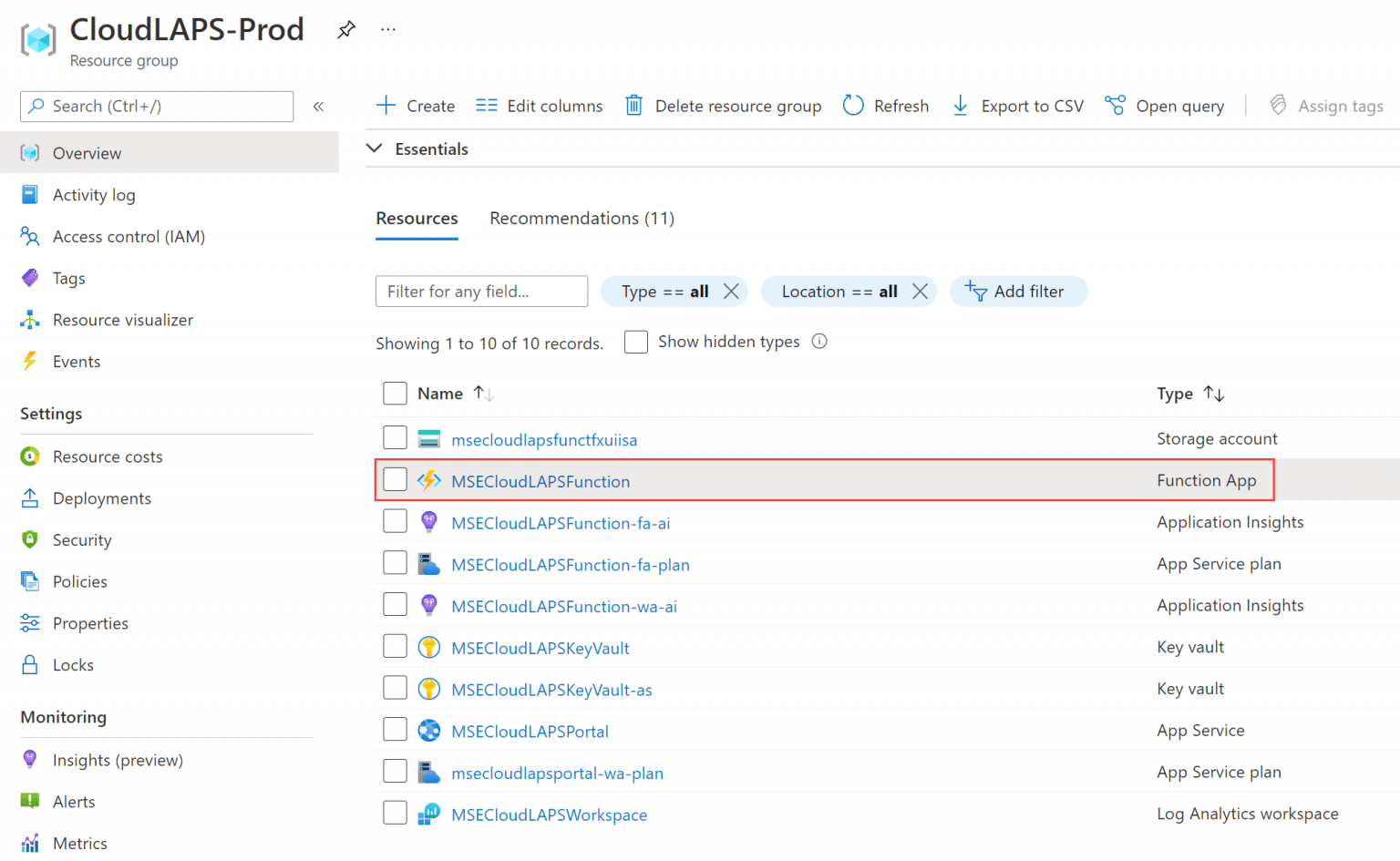Click the Delete resource group trash icon
Viewport: 1400px width, 861px height.
tap(633, 106)
